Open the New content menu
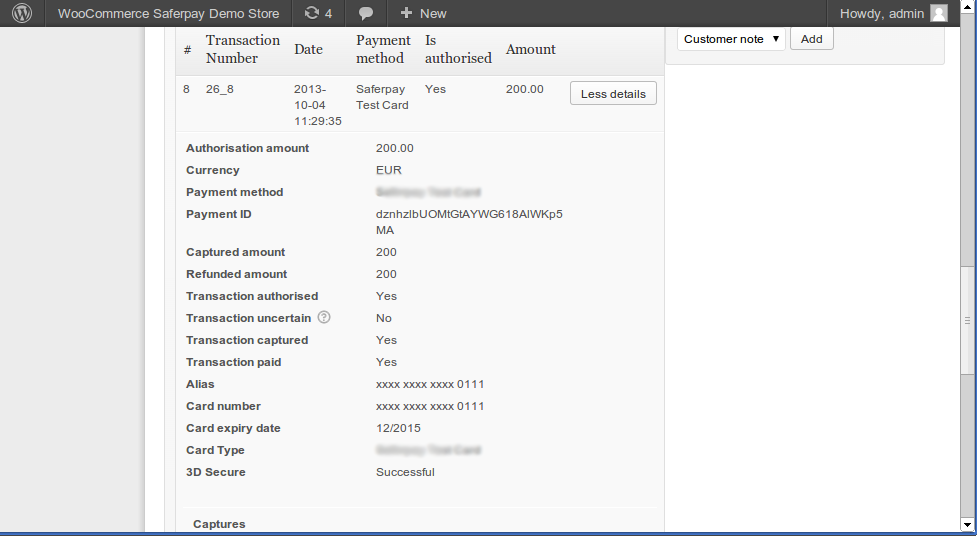 tap(423, 13)
